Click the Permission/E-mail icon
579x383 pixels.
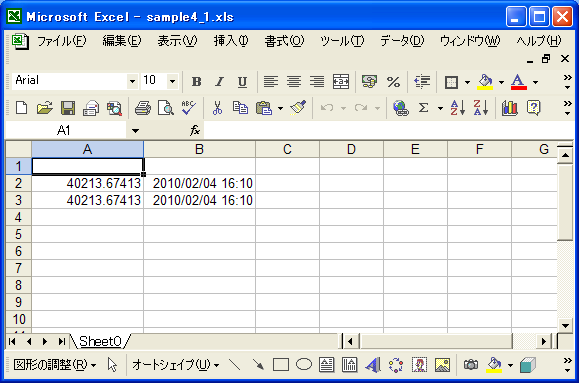pyautogui.click(x=91, y=108)
